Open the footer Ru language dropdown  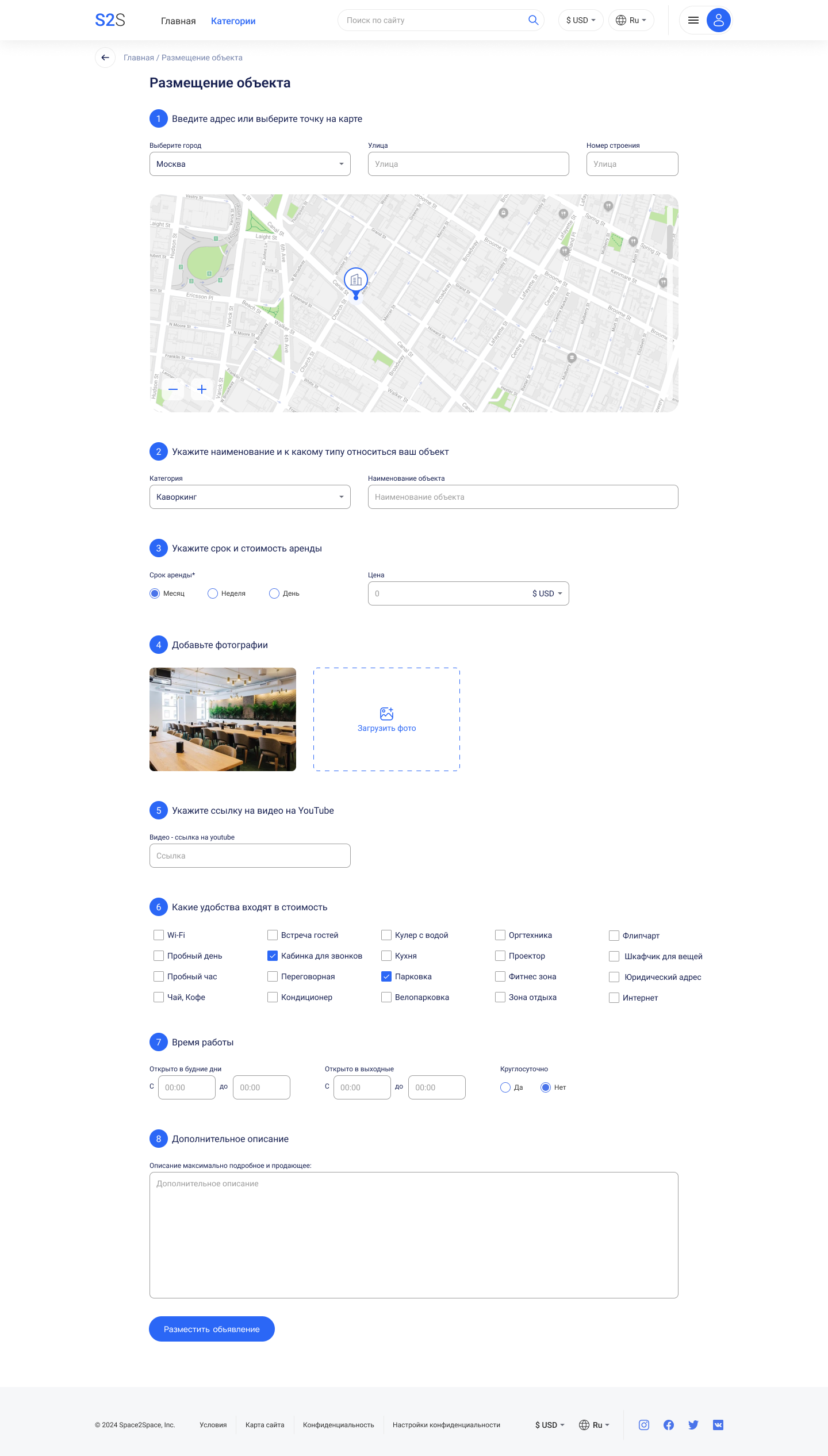(594, 1425)
